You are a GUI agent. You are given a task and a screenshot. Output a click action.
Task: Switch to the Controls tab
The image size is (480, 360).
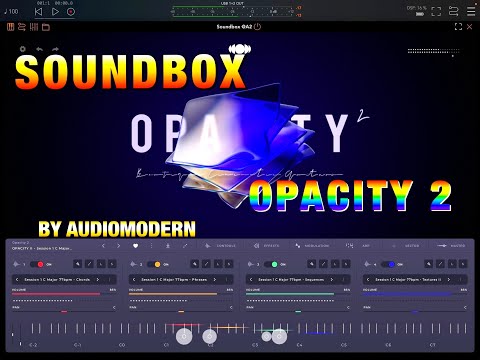pos(220,246)
